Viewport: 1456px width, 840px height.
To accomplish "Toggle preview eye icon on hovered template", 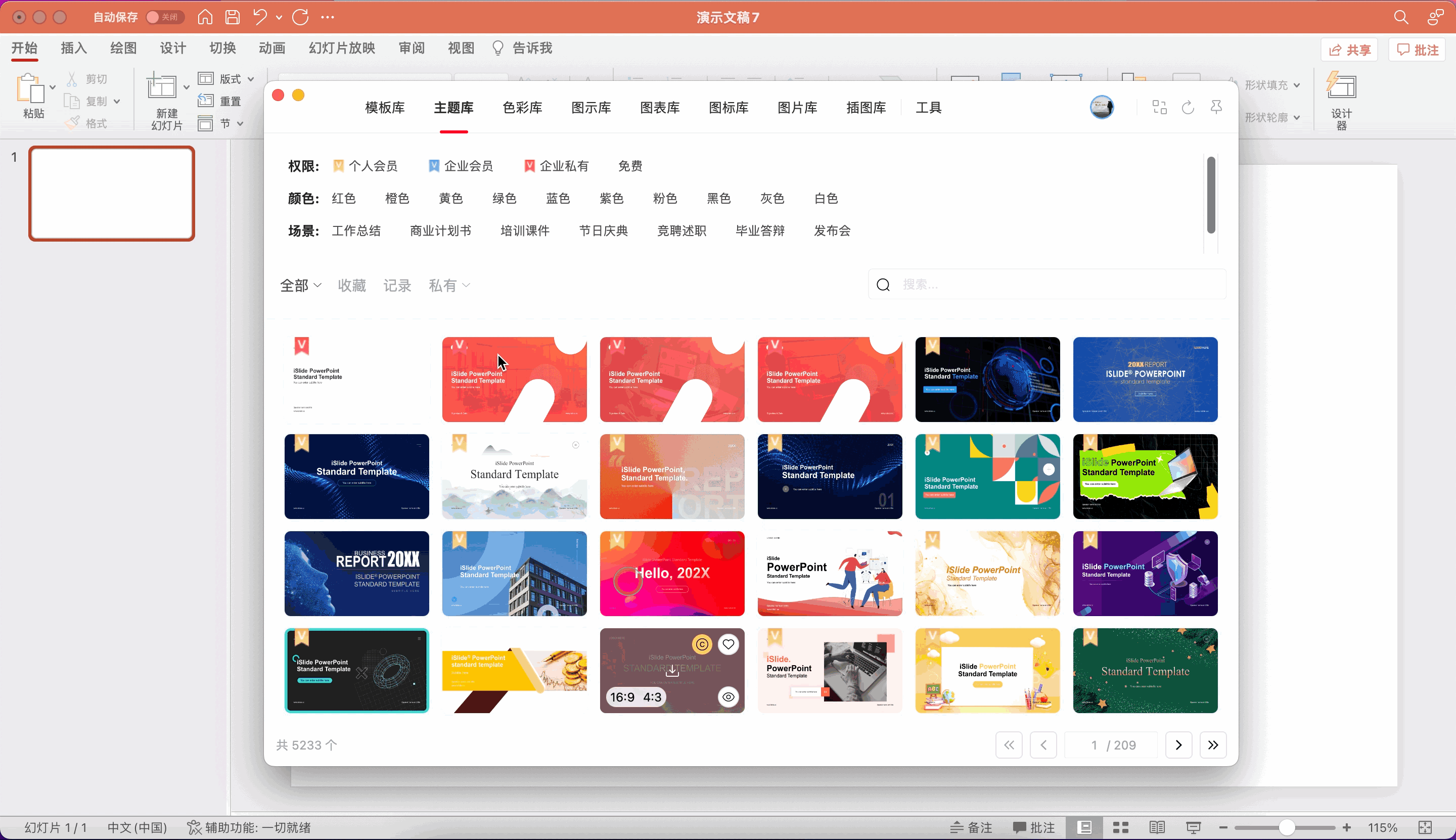I will point(729,697).
